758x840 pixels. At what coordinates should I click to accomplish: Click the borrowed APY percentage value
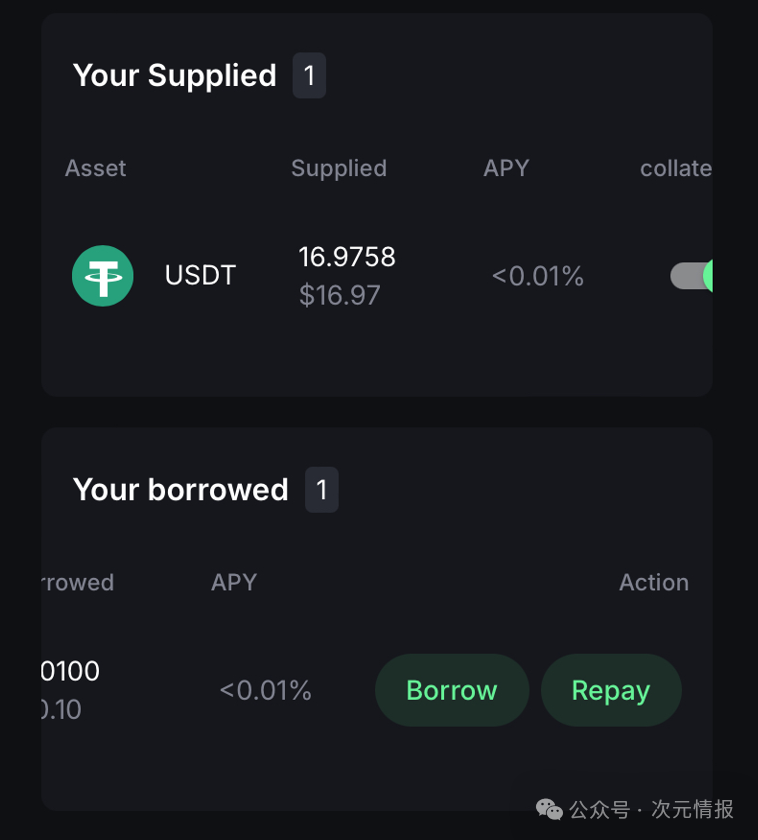[x=265, y=690]
